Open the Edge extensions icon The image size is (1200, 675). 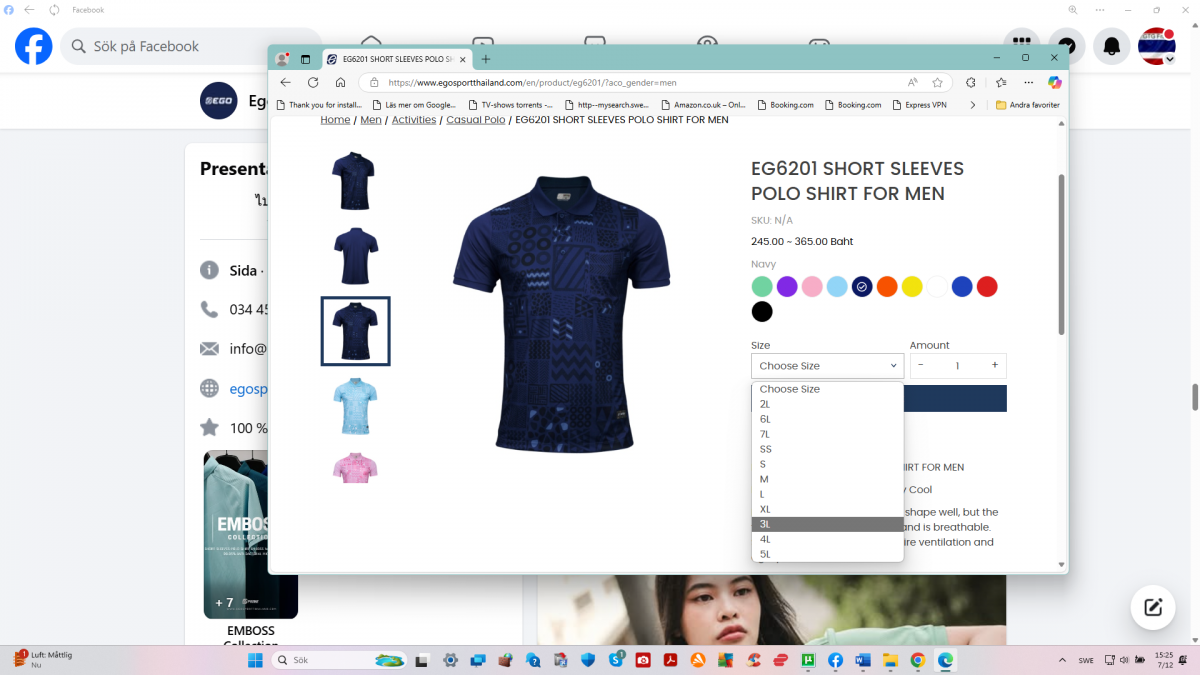pos(970,83)
